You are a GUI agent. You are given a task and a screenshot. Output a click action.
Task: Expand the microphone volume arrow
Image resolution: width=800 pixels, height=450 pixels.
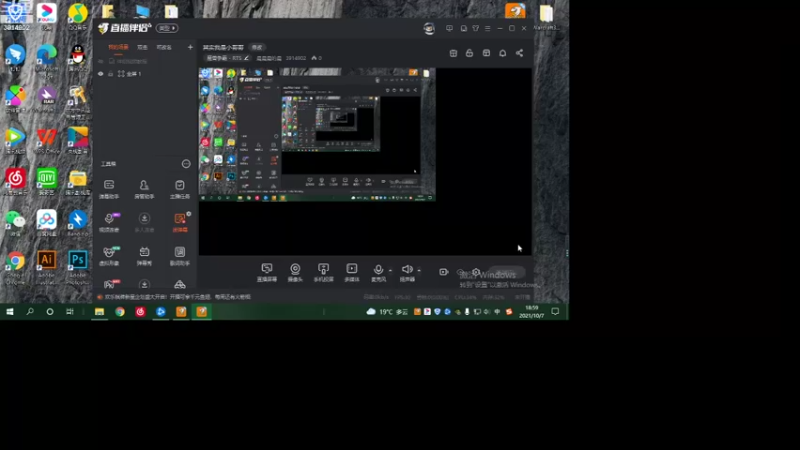click(390, 270)
